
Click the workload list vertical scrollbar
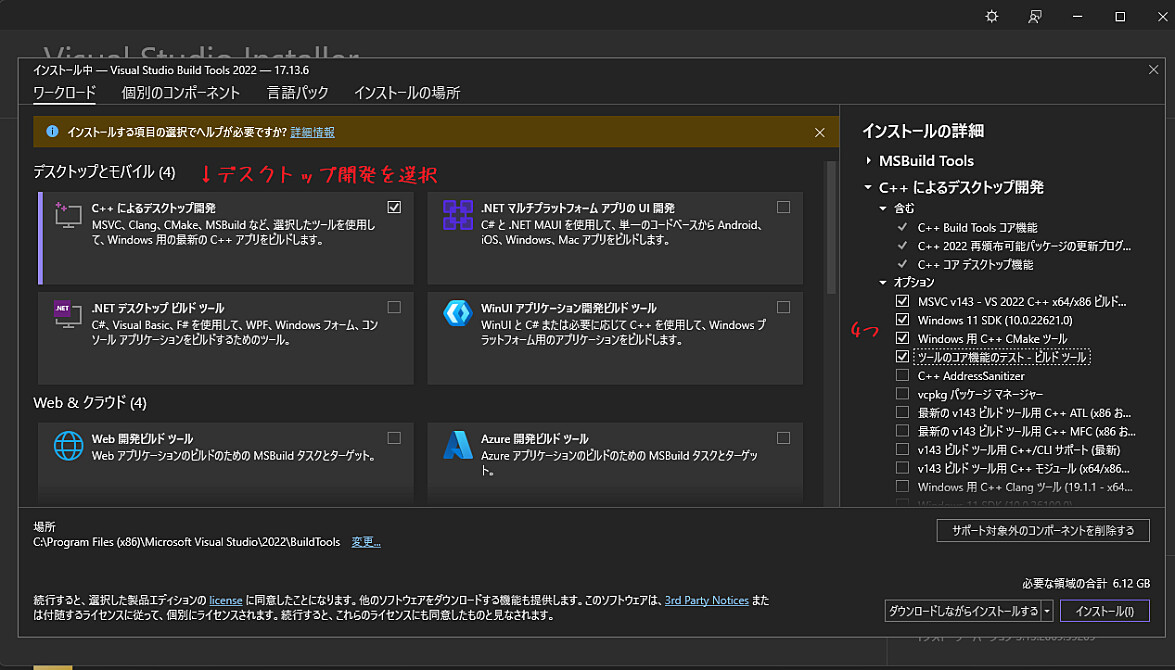coord(830,228)
